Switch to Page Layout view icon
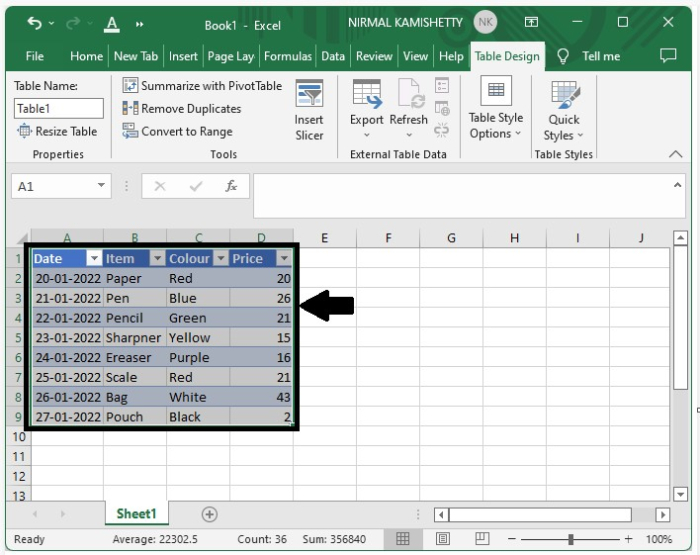Viewport: 700px width, 555px height. point(442,539)
